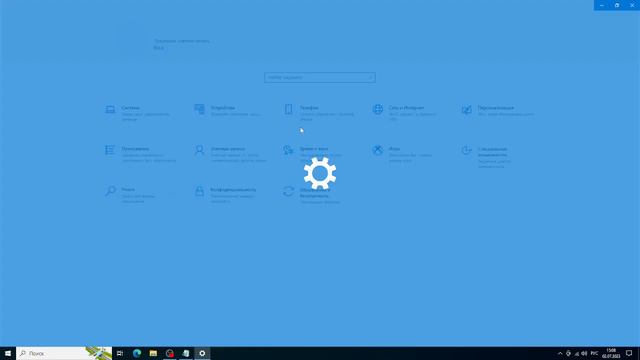Click the taskbar Поиск search box

[x=64, y=353]
